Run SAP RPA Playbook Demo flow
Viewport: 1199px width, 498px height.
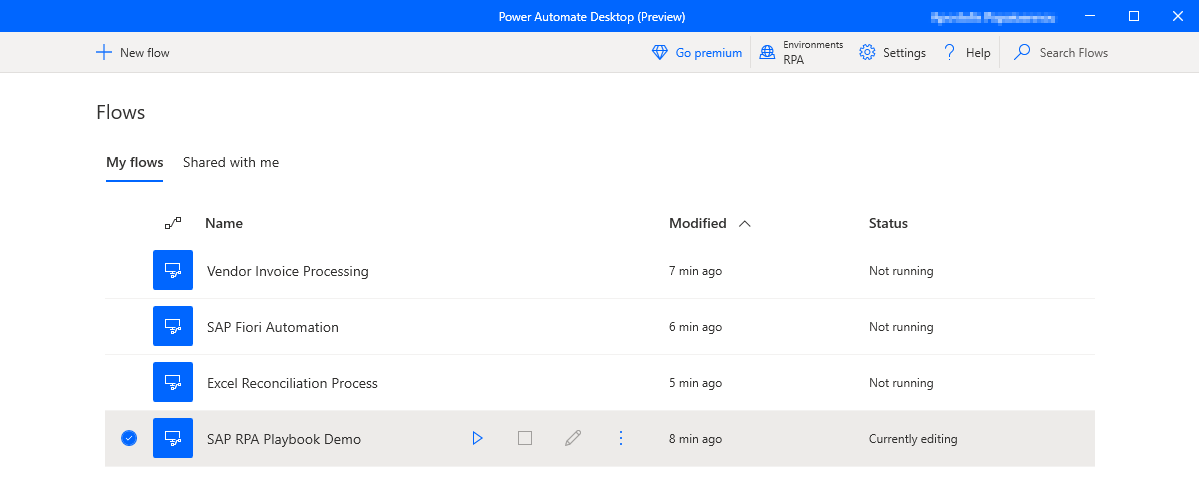(x=478, y=438)
